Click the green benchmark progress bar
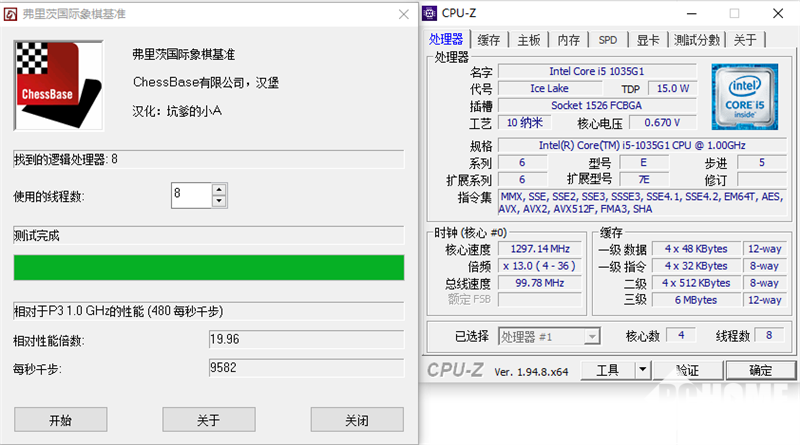Screen dimensions: 800x445 coord(209,267)
